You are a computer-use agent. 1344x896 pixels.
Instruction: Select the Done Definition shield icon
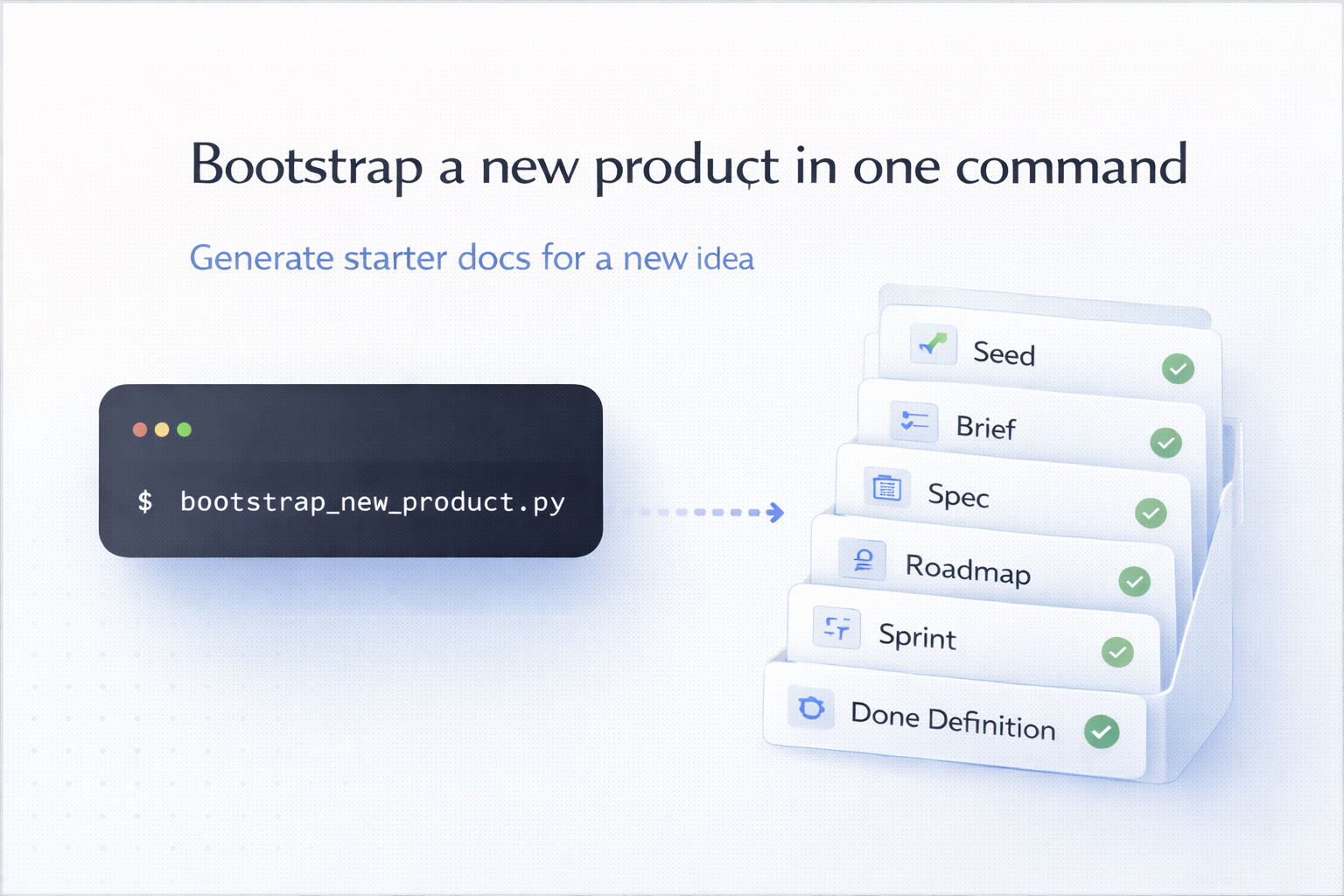click(x=810, y=709)
